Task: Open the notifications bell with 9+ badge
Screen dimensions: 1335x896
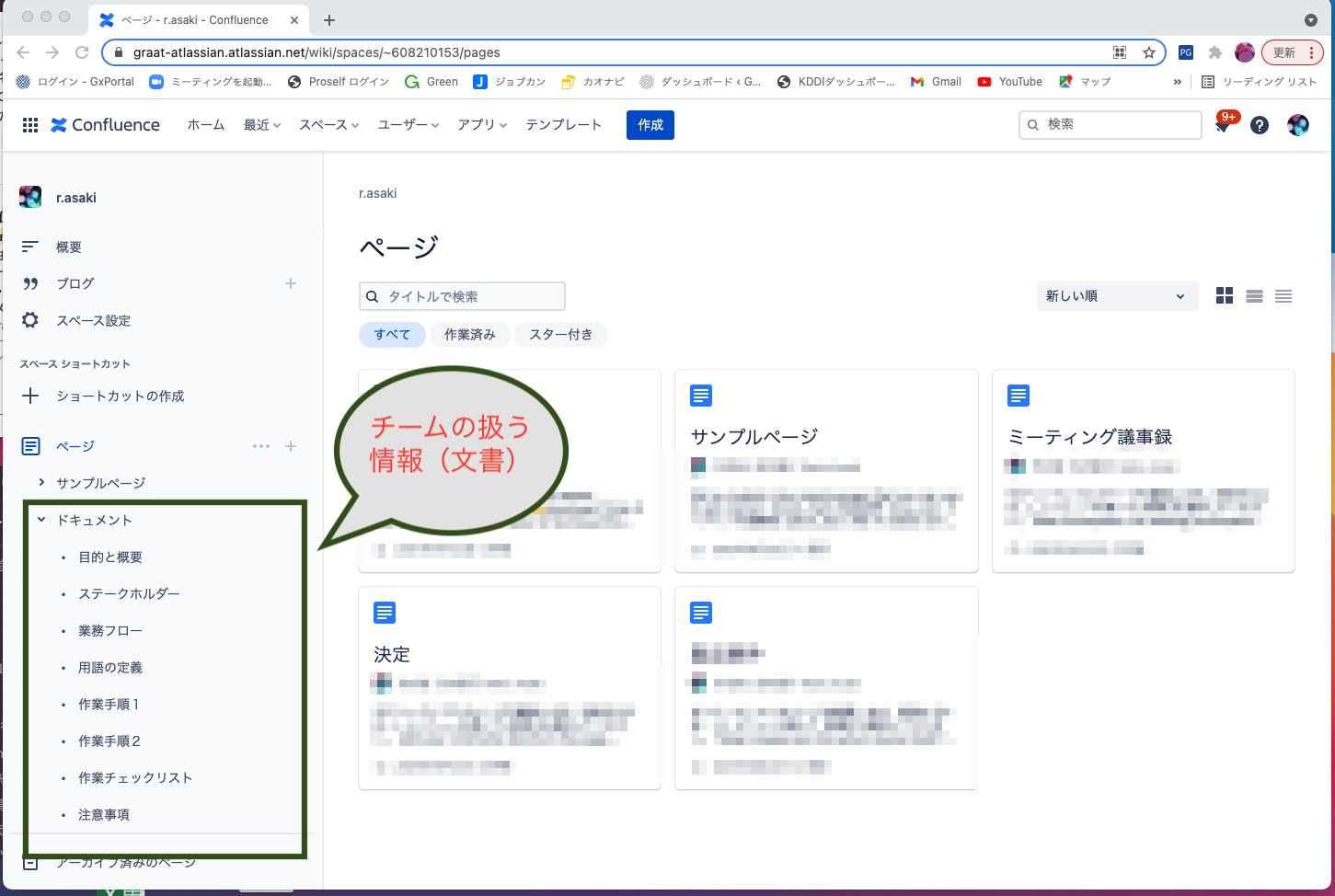Action: (x=1224, y=125)
